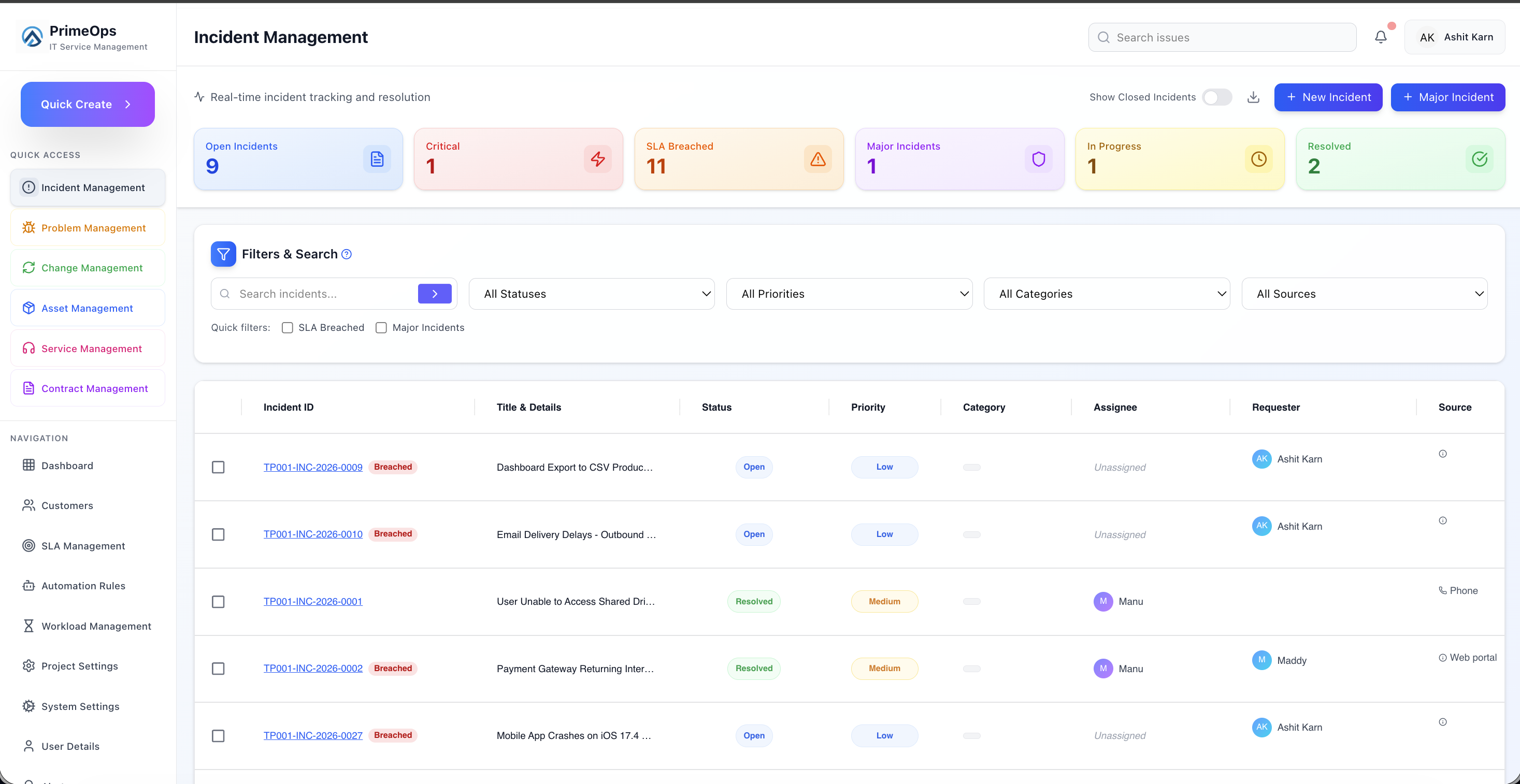
Task: Open the All Statuses dropdown
Action: 591,294
